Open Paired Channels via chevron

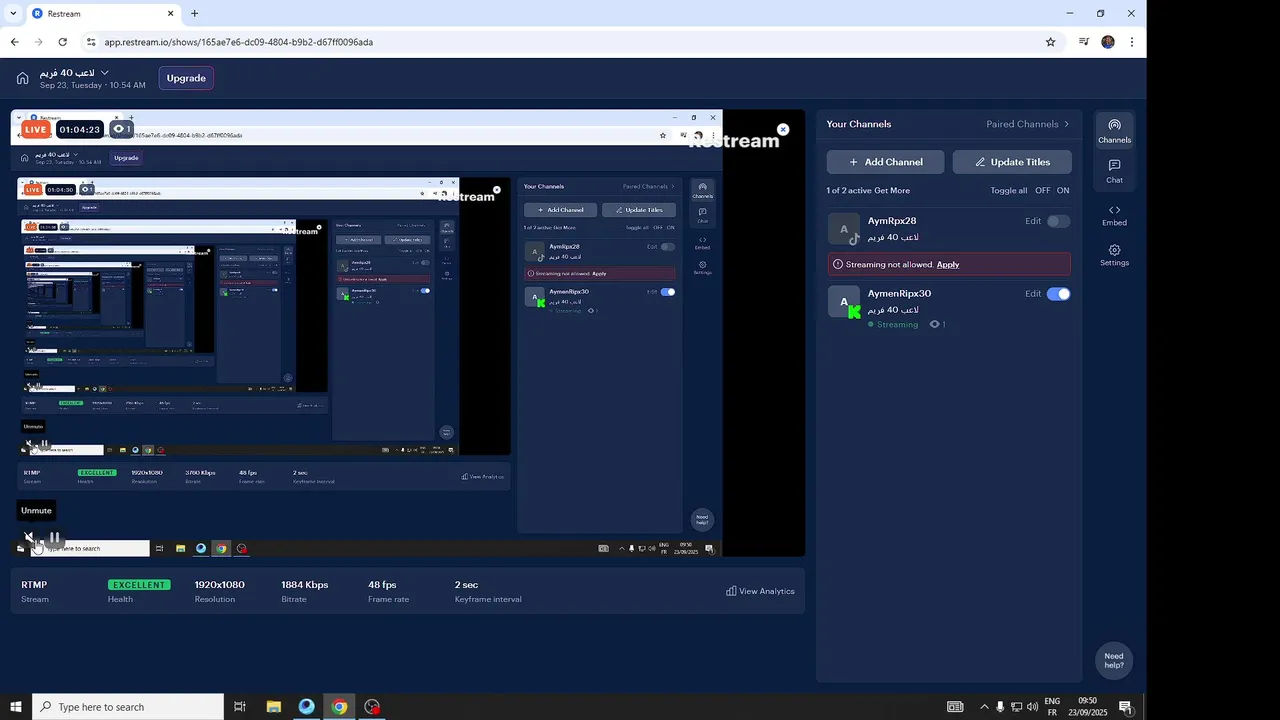click(1066, 124)
